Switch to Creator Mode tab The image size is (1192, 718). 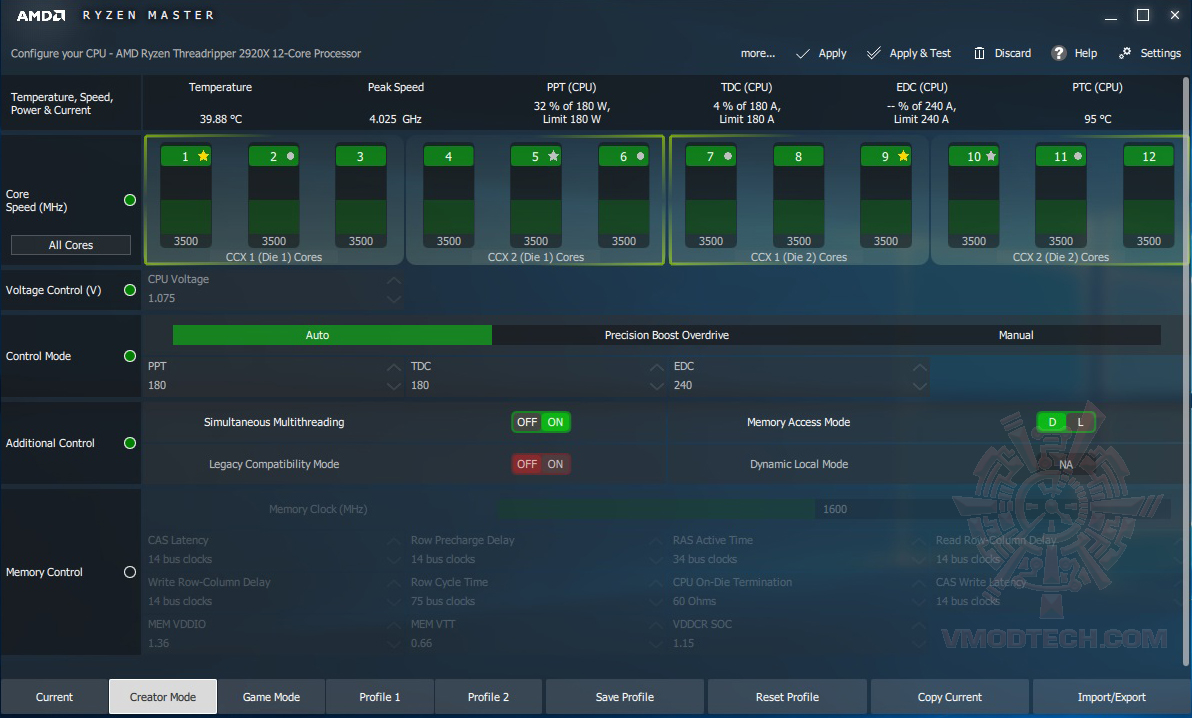pyautogui.click(x=163, y=697)
